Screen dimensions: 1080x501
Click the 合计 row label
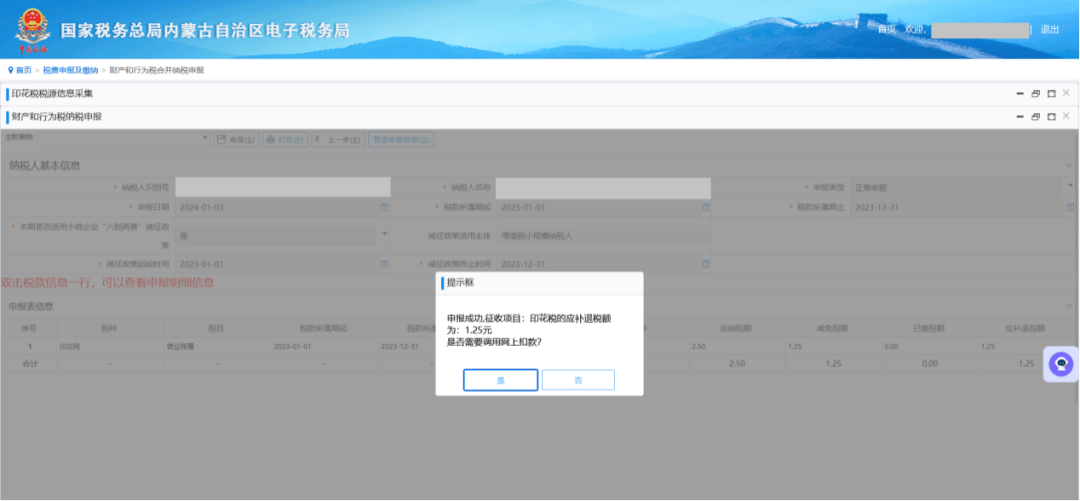(x=29, y=362)
